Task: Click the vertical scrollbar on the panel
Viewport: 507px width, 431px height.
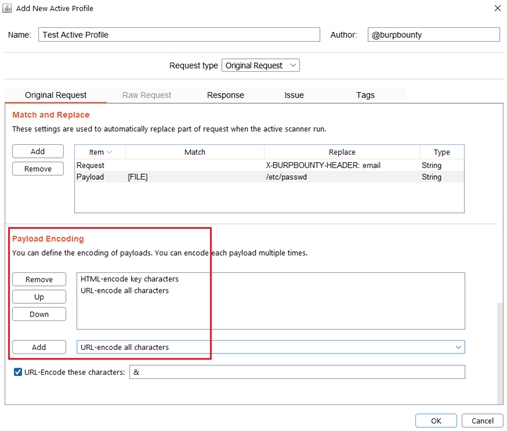Action: (500, 353)
